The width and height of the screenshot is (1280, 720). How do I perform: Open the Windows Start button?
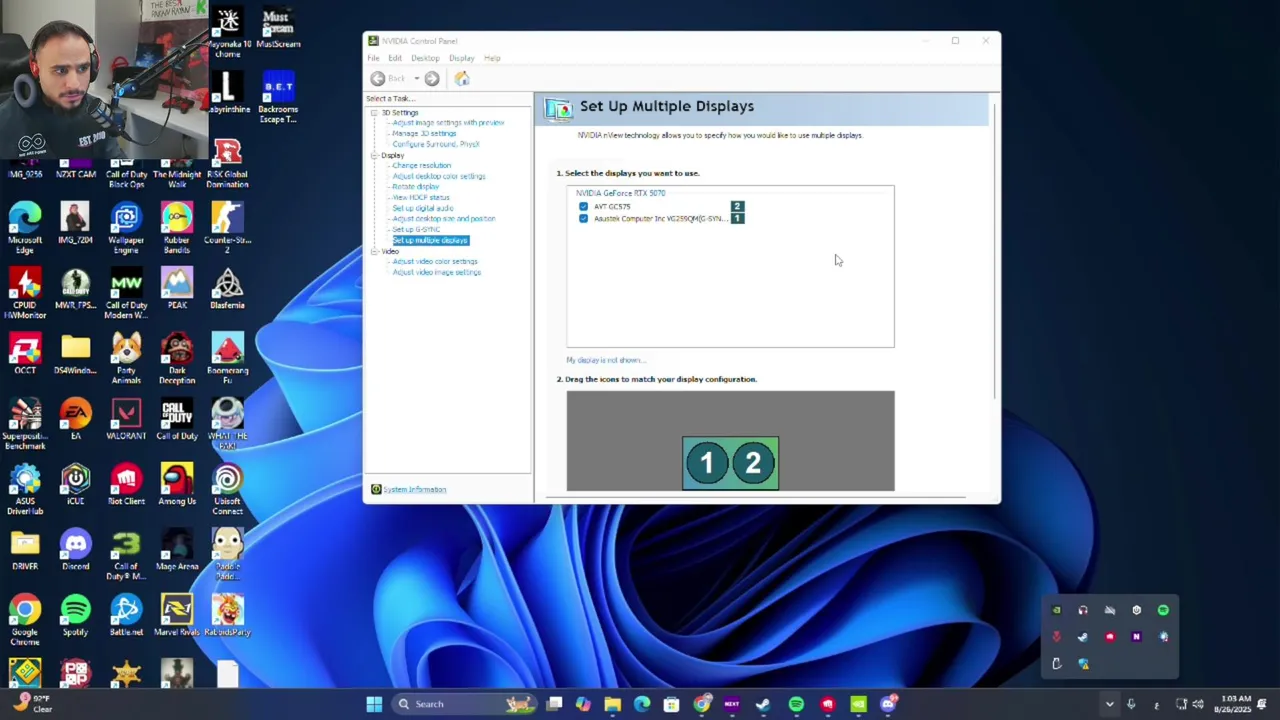(x=374, y=704)
